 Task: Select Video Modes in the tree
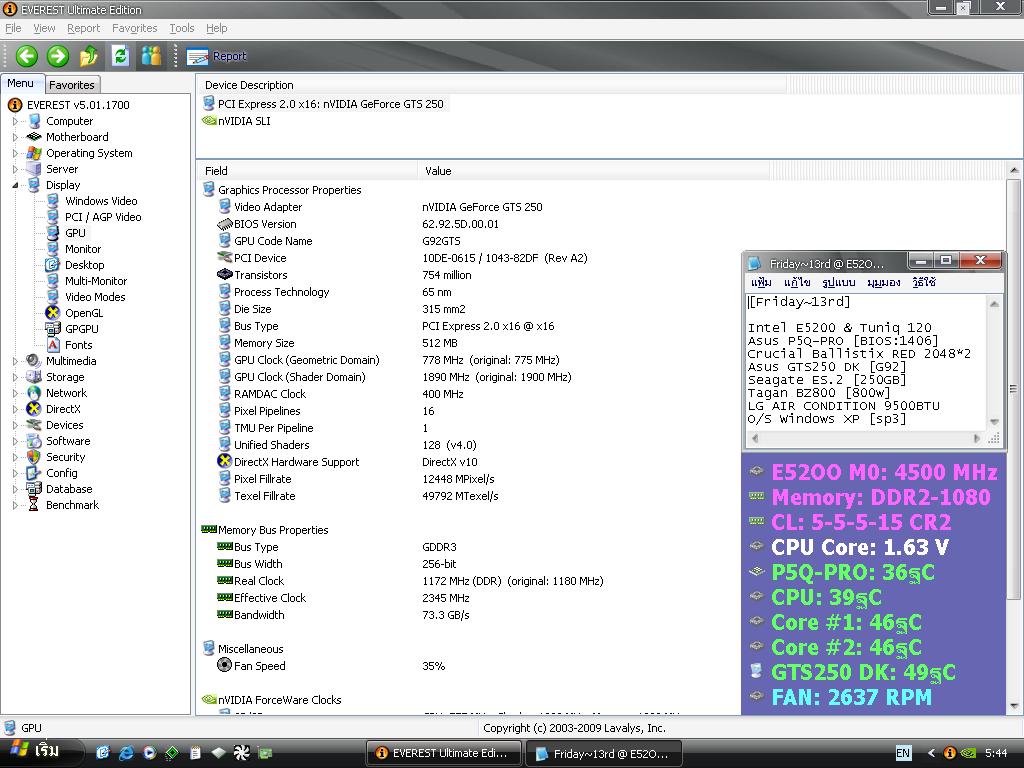pyautogui.click(x=95, y=297)
